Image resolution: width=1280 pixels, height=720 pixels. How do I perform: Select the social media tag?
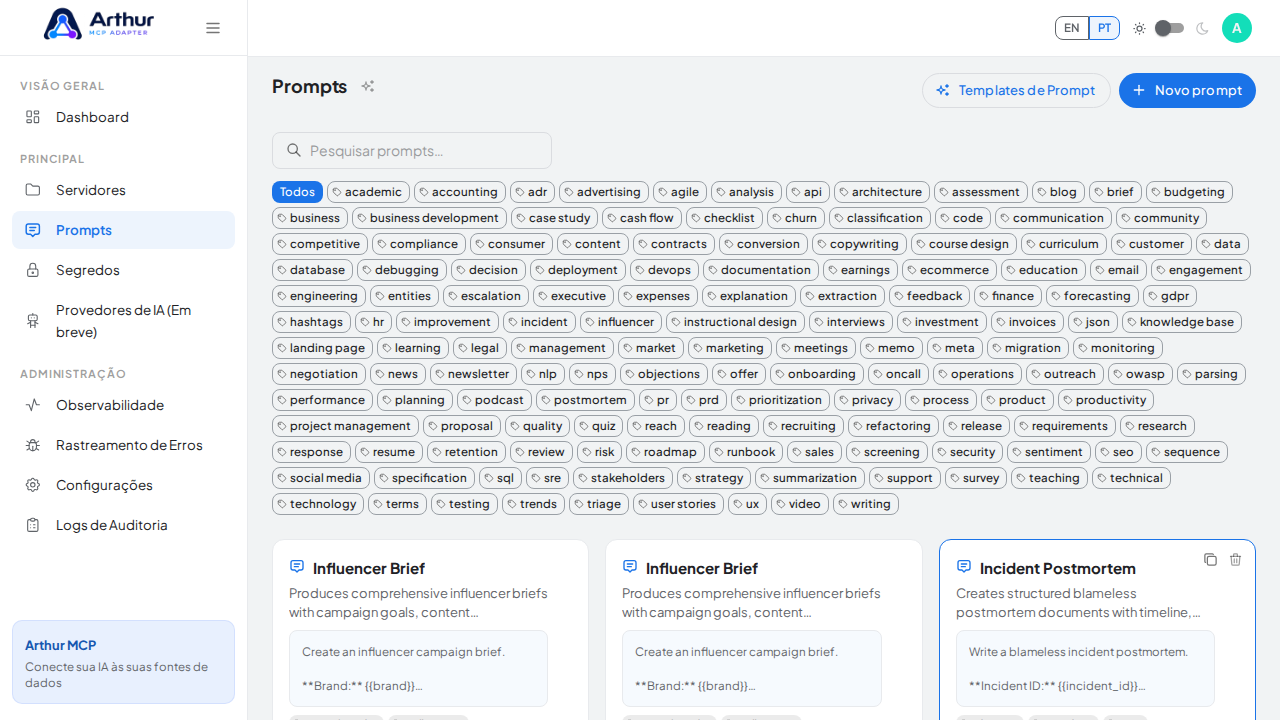321,478
